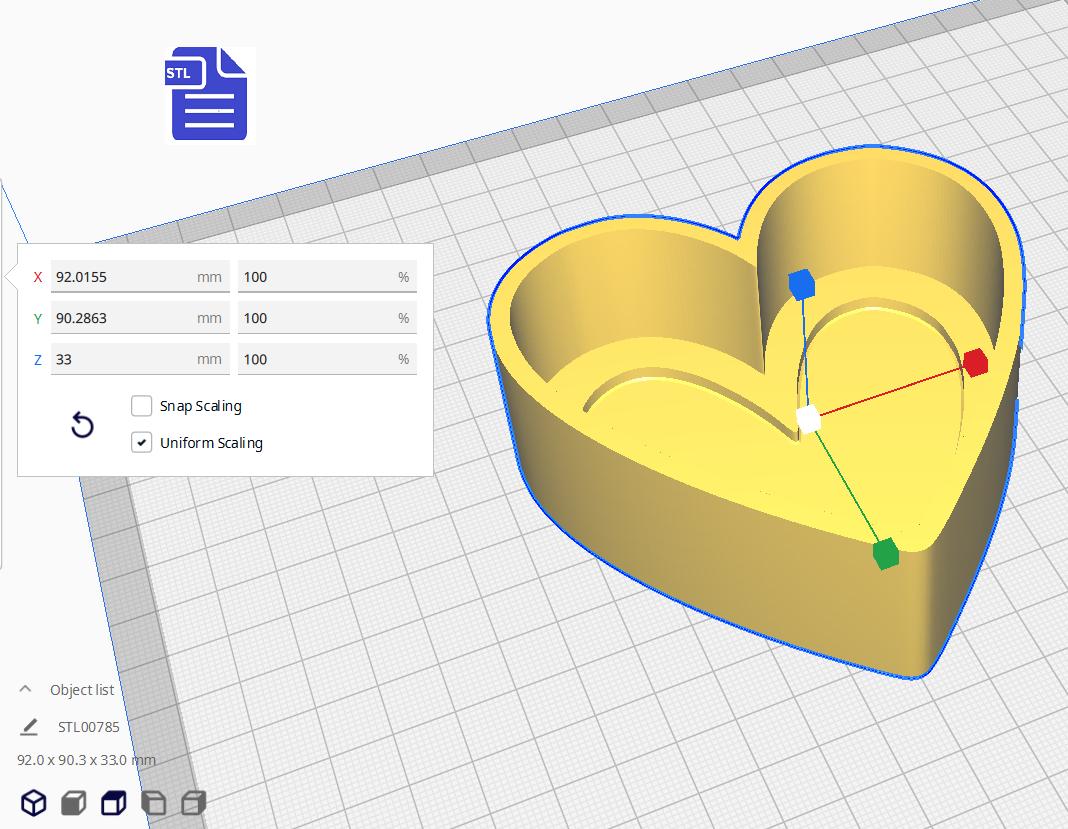
Task: Click the fourth view cube icon
Action: 153,802
